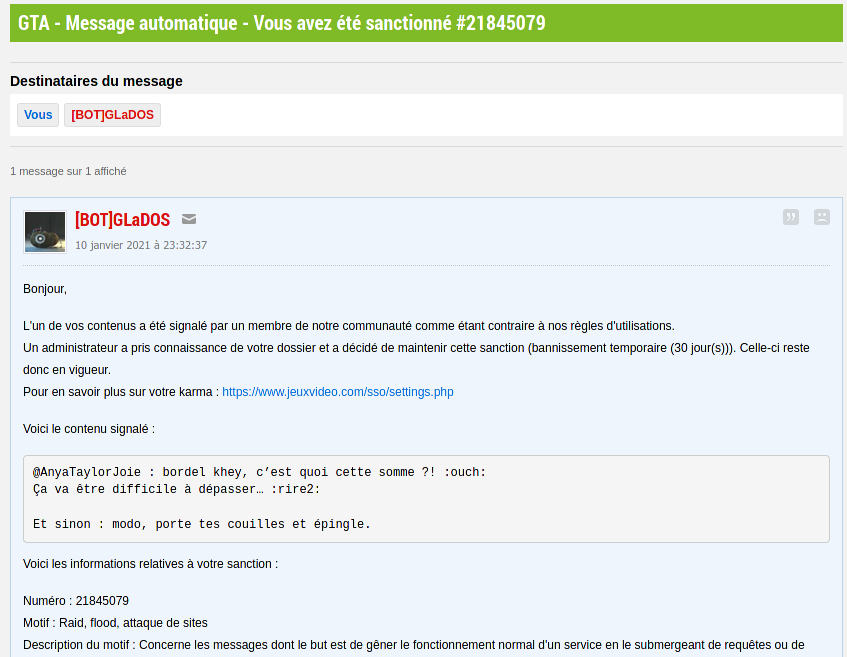The height and width of the screenshot is (657, 847).
Task: Click inside the reported content code block
Action: [600, 500]
